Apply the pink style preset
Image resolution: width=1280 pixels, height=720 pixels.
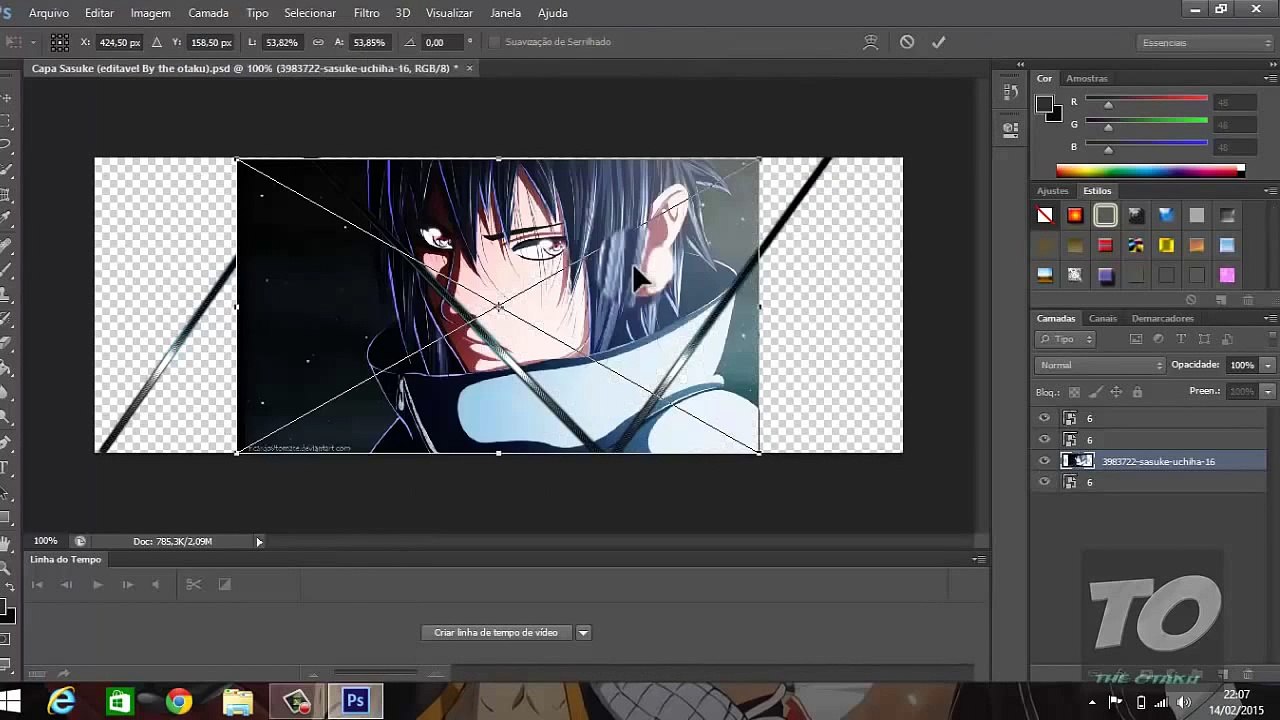coord(1227,275)
